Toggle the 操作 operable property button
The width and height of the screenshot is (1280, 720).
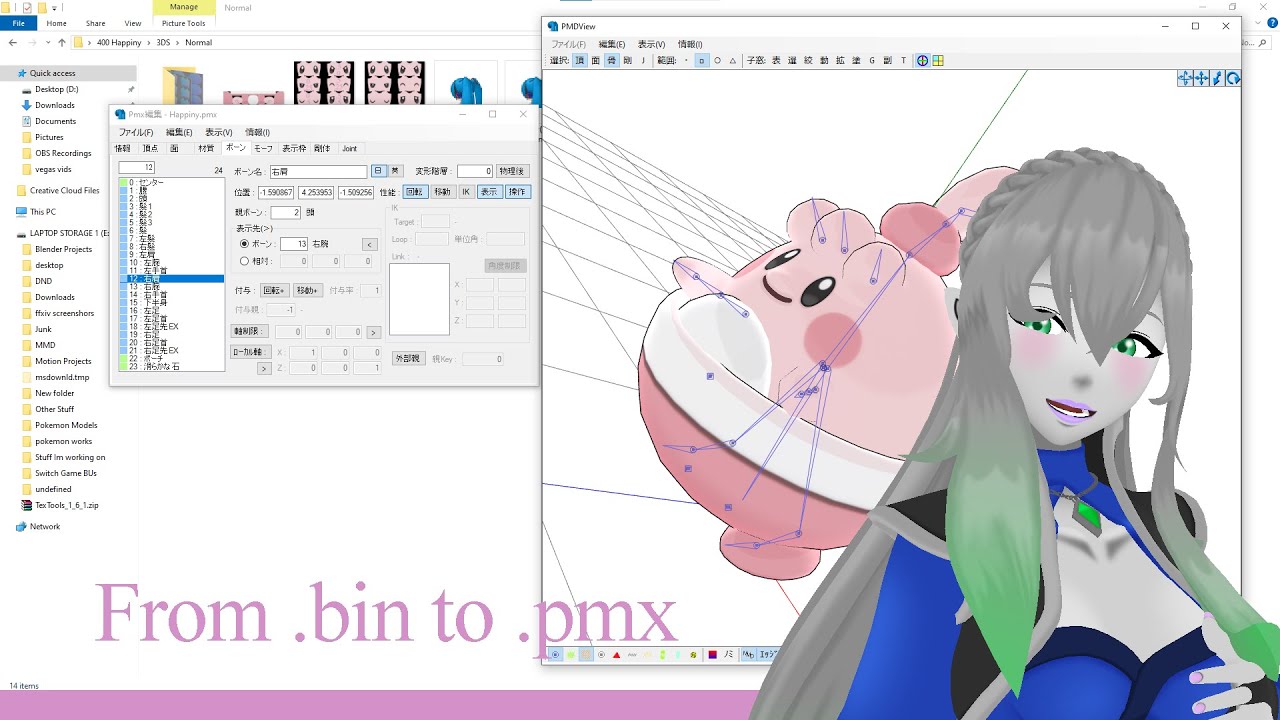(x=517, y=191)
